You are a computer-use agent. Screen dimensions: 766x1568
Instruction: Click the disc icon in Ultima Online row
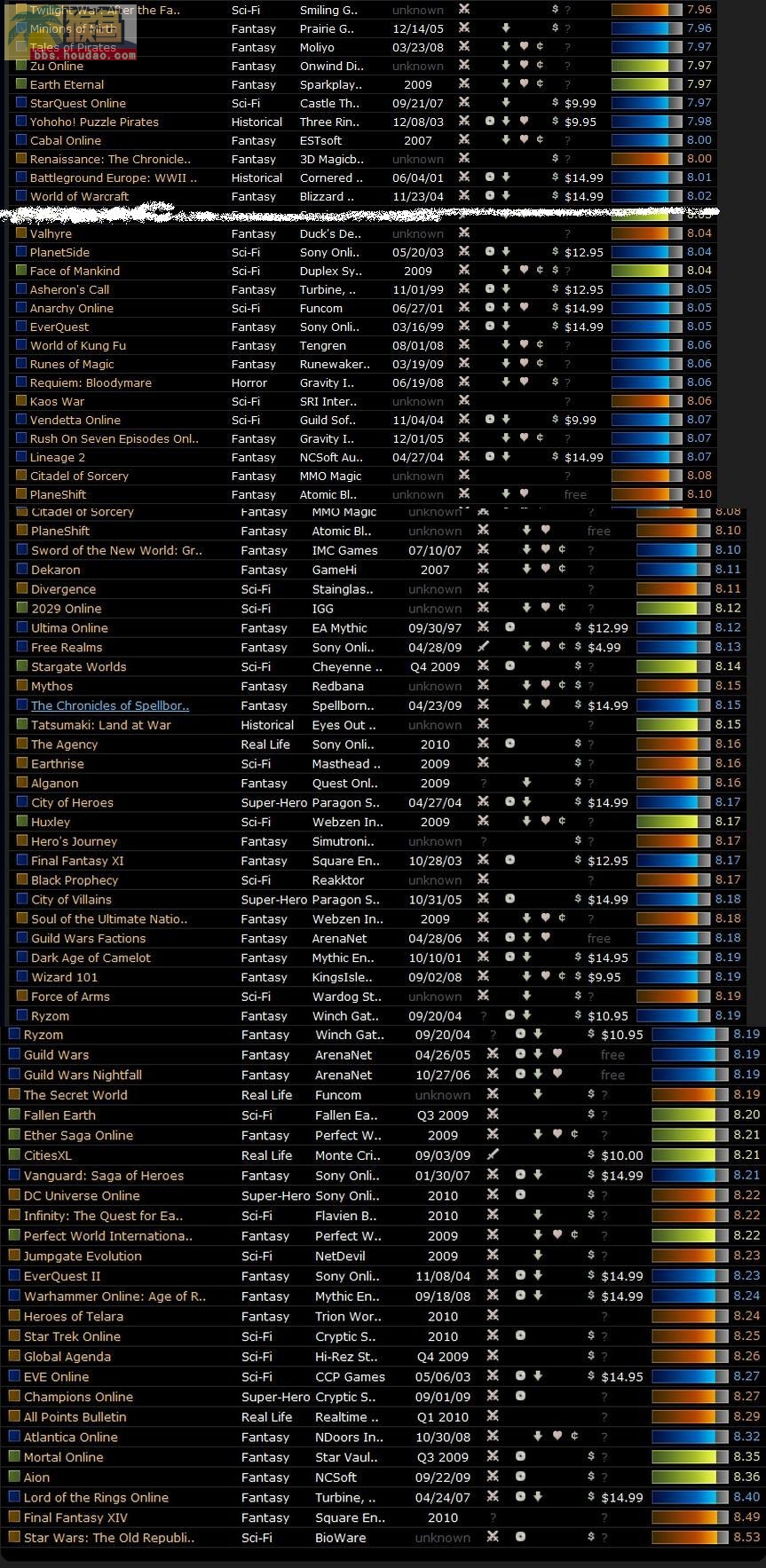pyautogui.click(x=509, y=627)
